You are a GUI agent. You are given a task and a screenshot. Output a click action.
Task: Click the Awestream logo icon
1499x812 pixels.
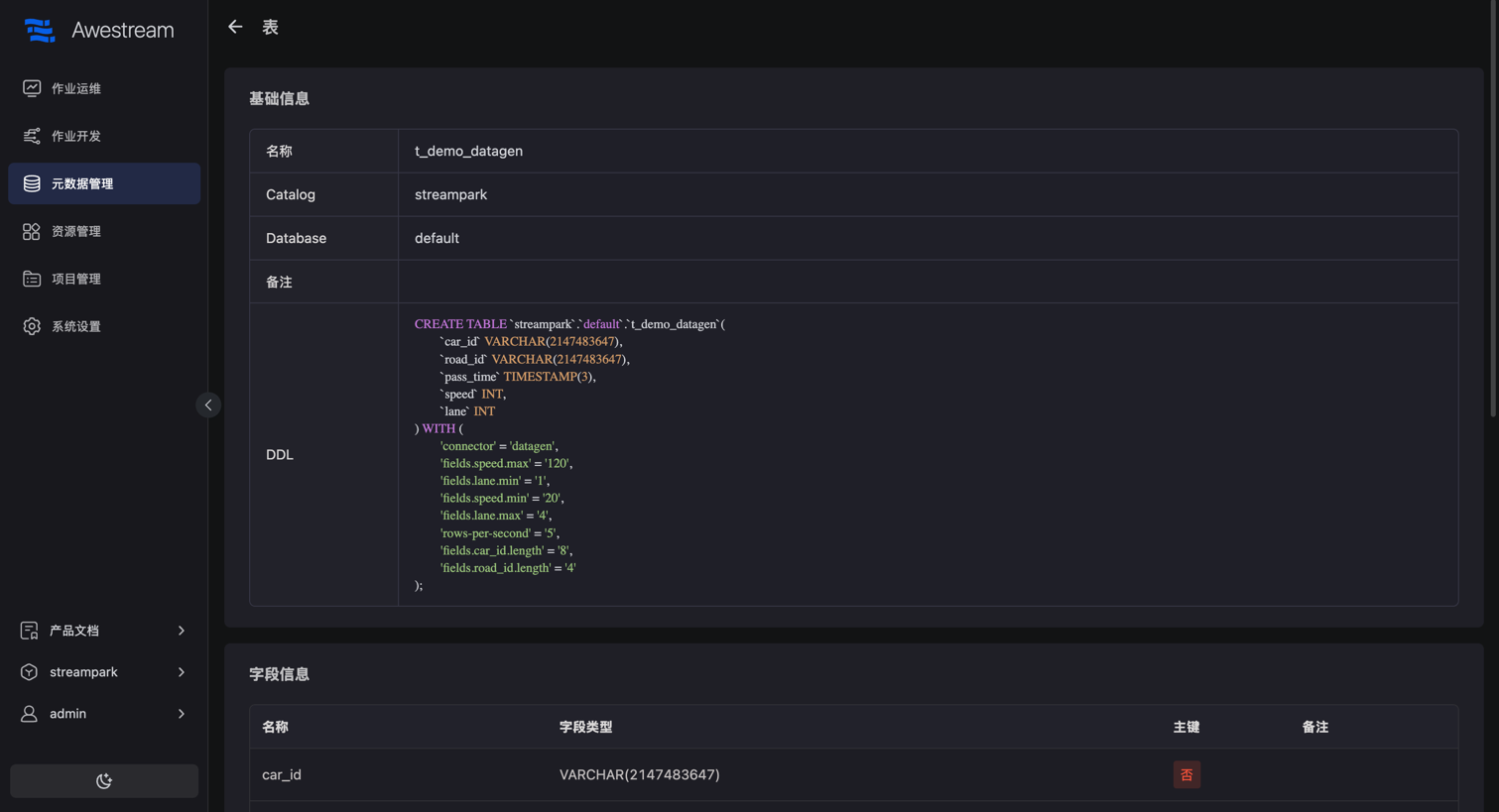[40, 30]
